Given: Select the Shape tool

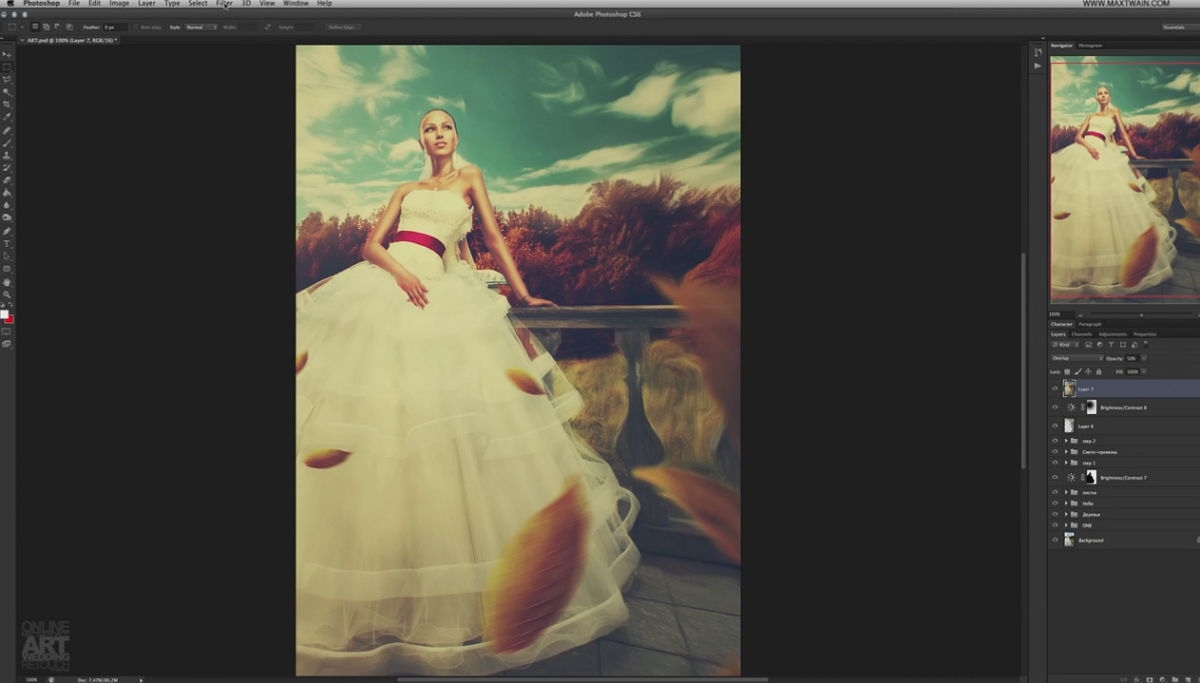Looking at the screenshot, I should click(7, 269).
